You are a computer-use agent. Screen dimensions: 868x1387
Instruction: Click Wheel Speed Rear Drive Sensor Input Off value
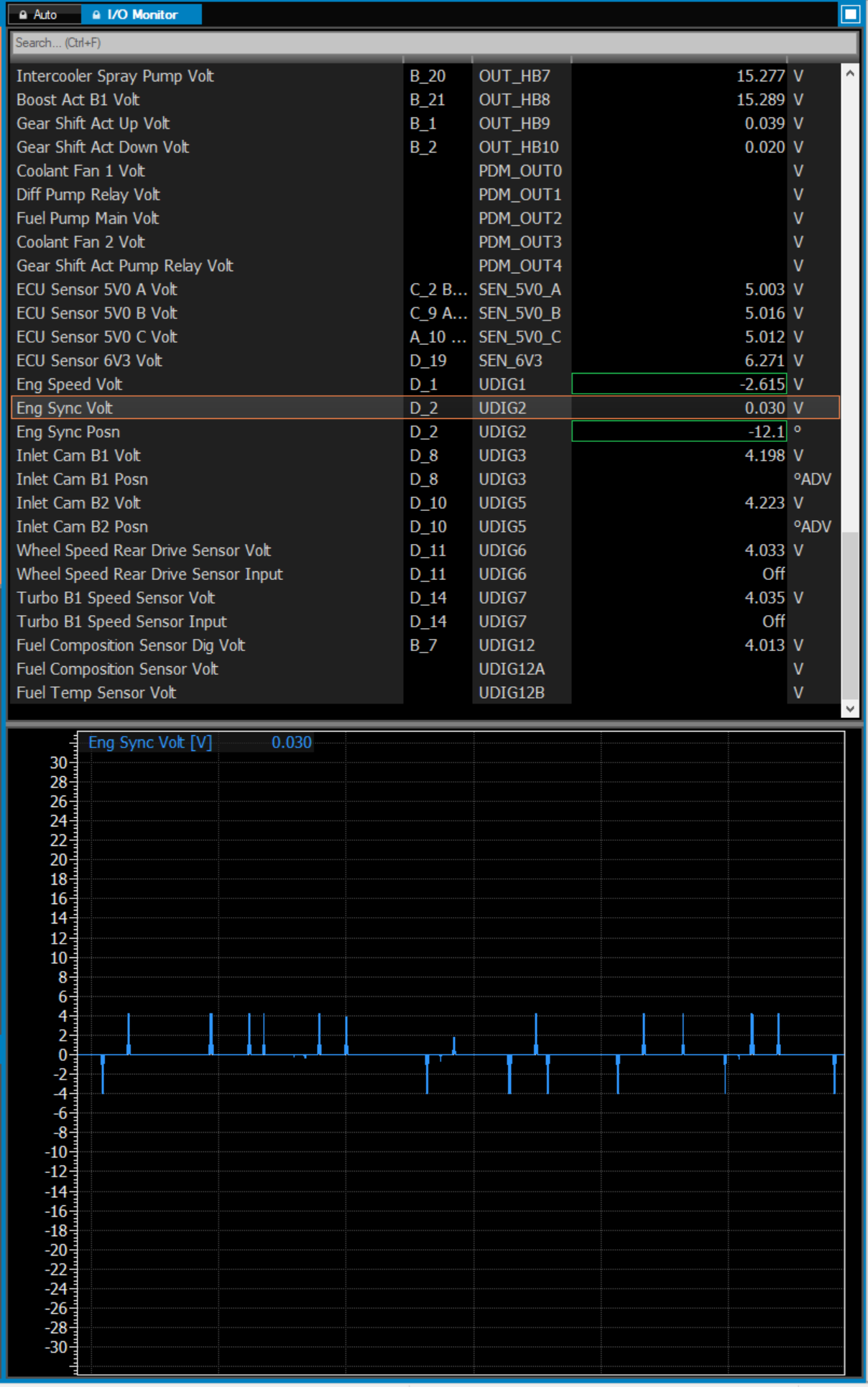(773, 574)
